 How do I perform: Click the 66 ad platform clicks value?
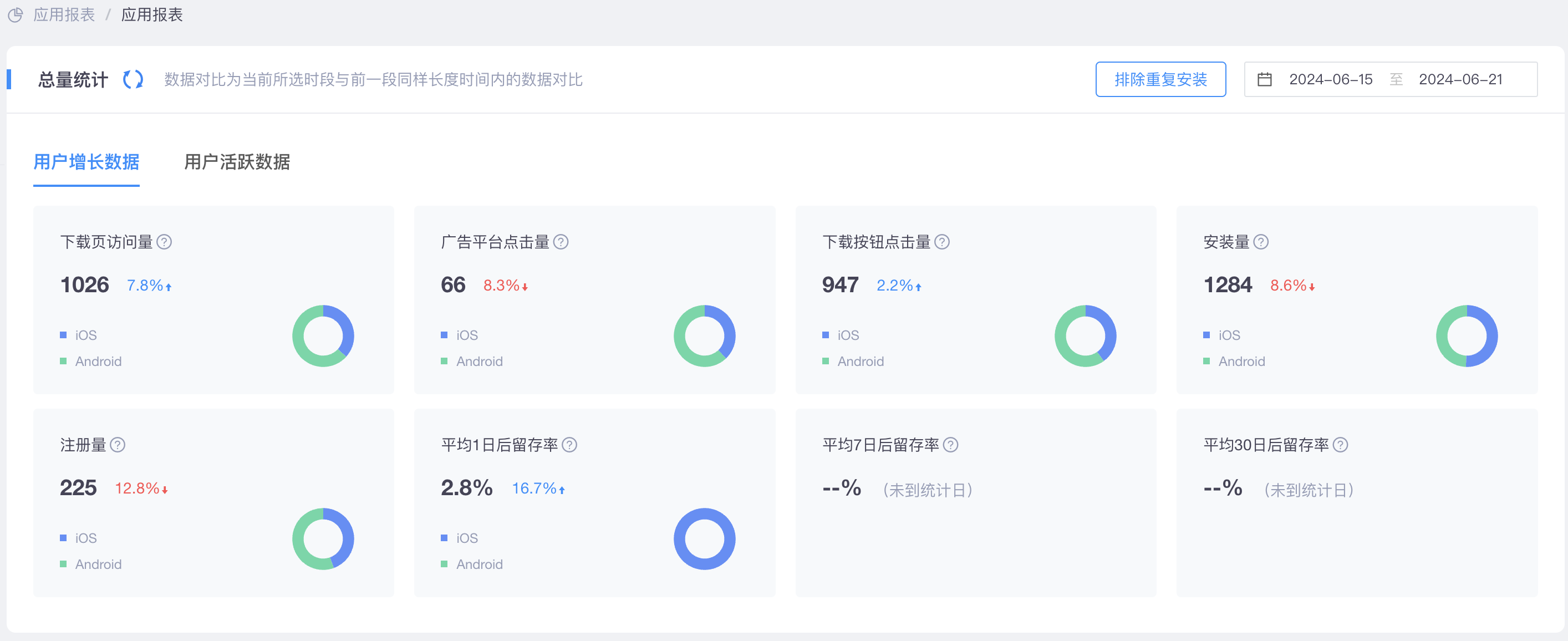pos(453,284)
